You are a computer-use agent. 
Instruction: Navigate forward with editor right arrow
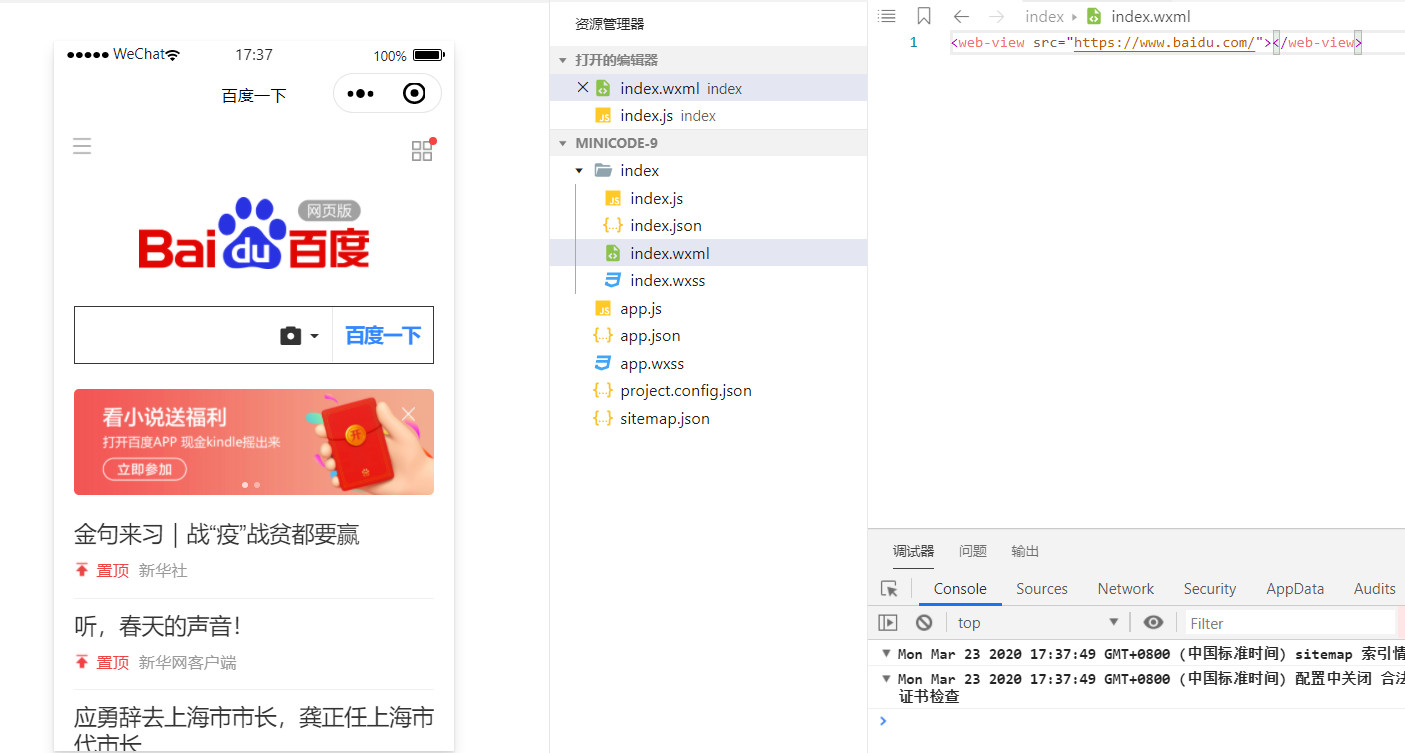click(996, 16)
